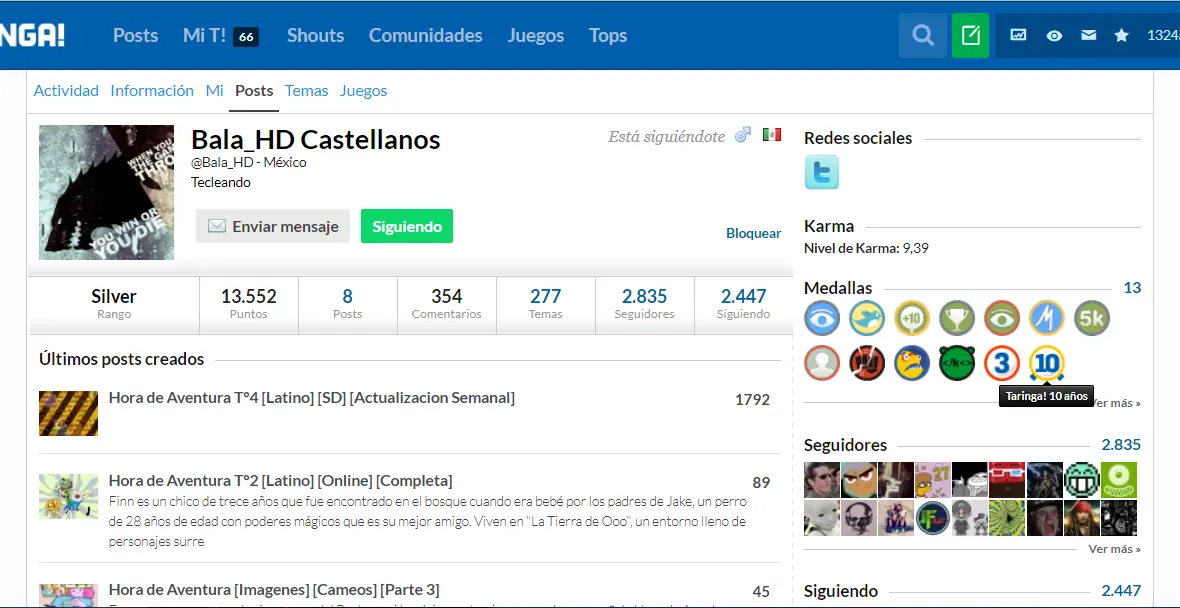The image size is (1180, 608).
Task: Click the Bala_HD profile avatar image
Action: (106, 192)
